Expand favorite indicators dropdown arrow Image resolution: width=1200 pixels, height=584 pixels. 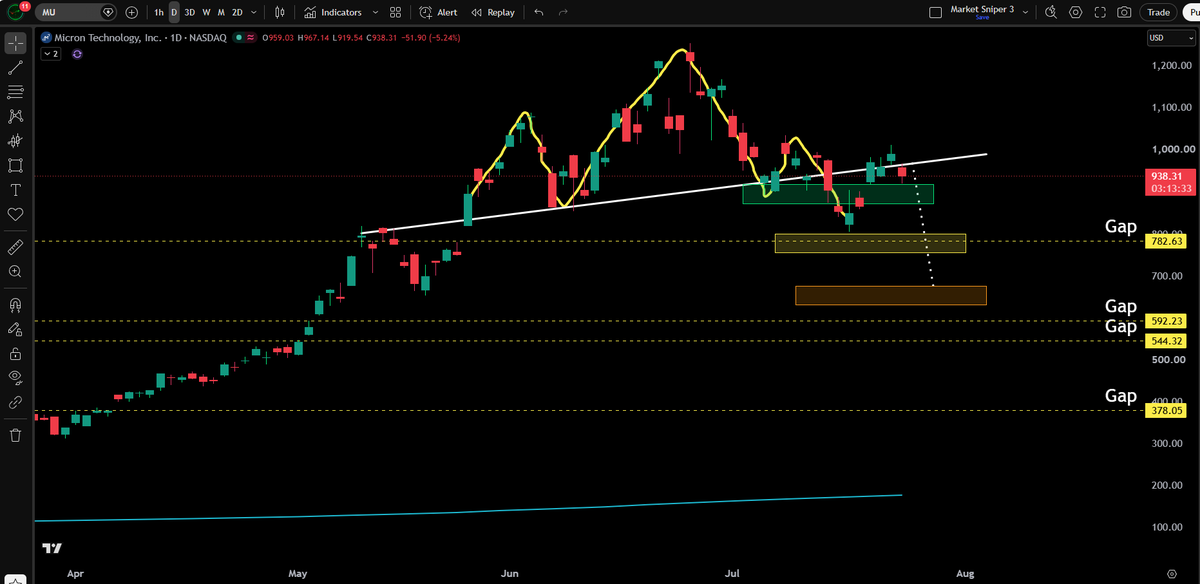pos(375,13)
